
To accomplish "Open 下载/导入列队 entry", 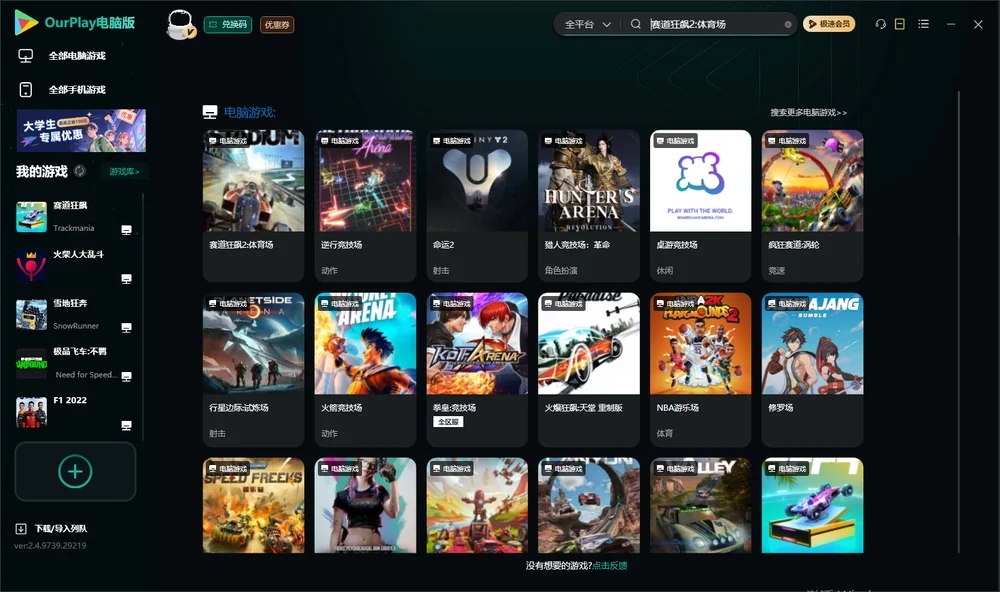I will [51, 528].
